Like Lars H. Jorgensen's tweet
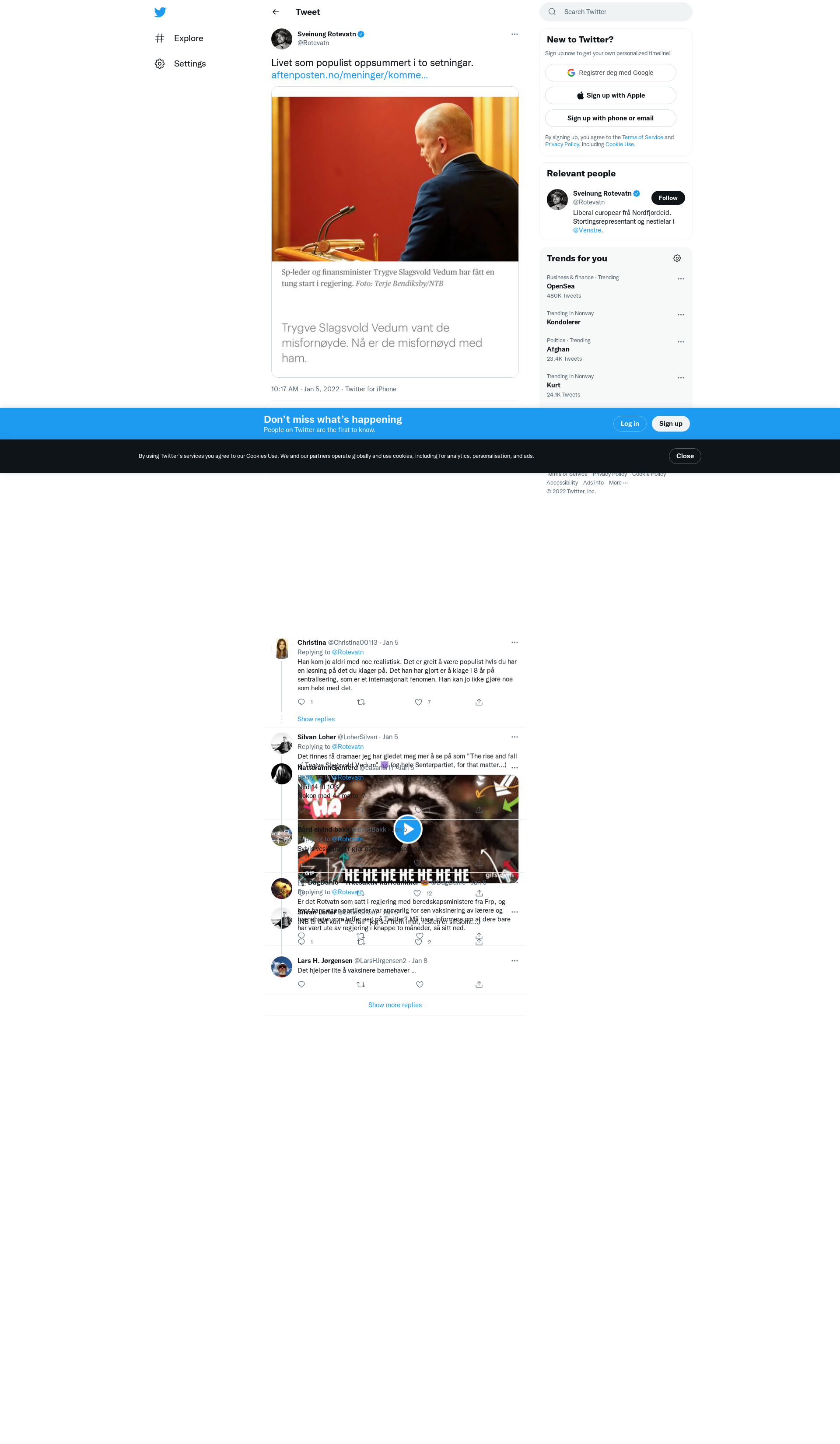Screen dimensions: 840x1444 coord(420,985)
